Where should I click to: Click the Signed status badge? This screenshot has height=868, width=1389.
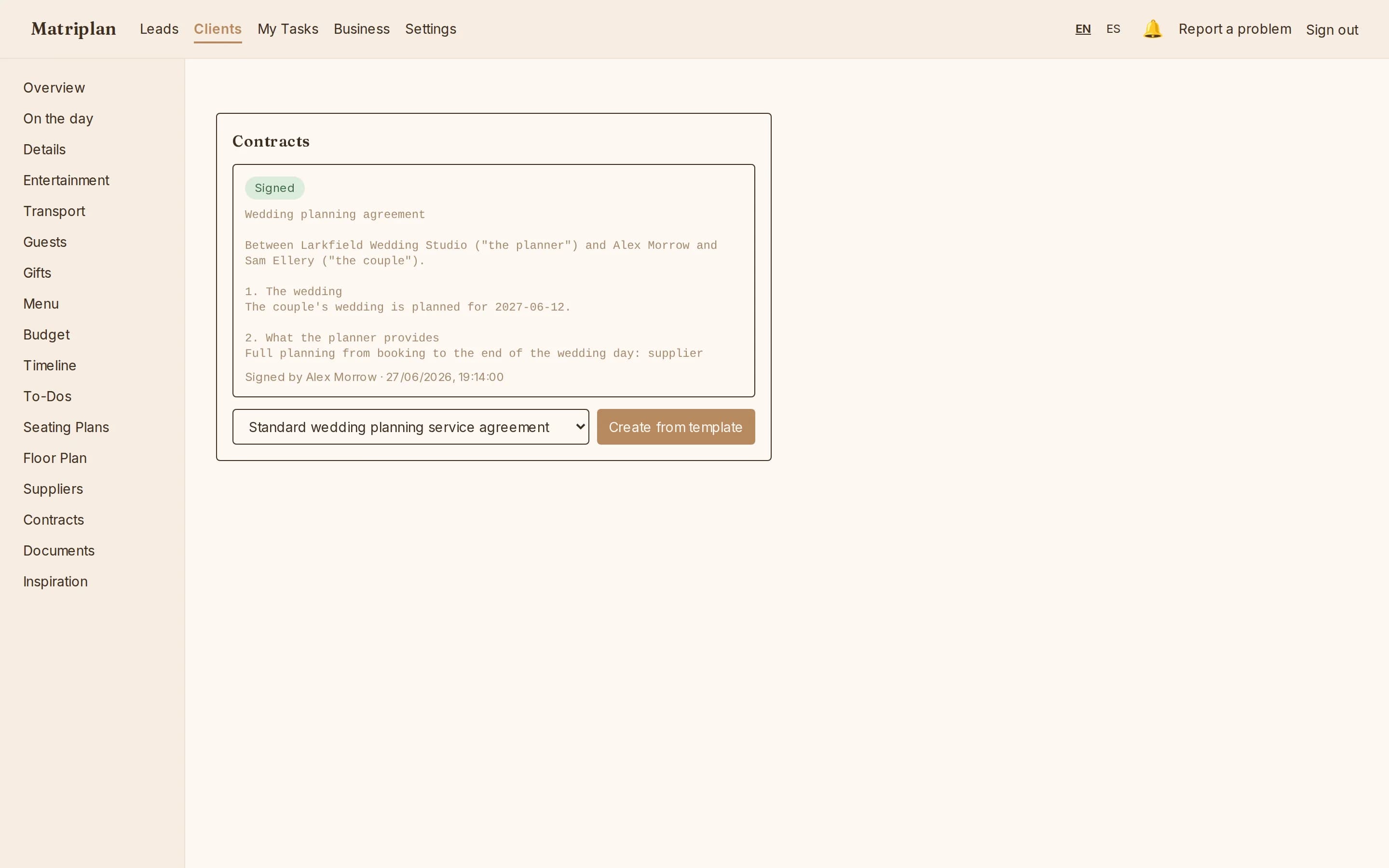274,188
